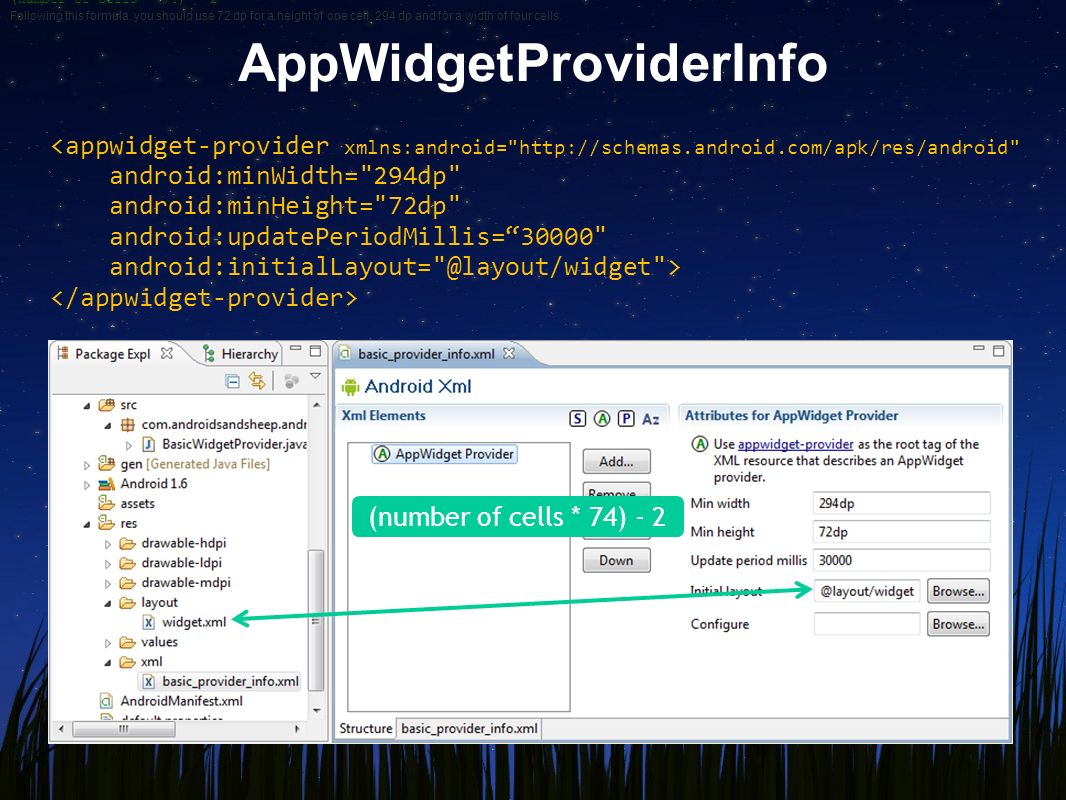Expand the drawable-ldpi folder
Image resolution: width=1066 pixels, height=800 pixels.
[x=107, y=563]
